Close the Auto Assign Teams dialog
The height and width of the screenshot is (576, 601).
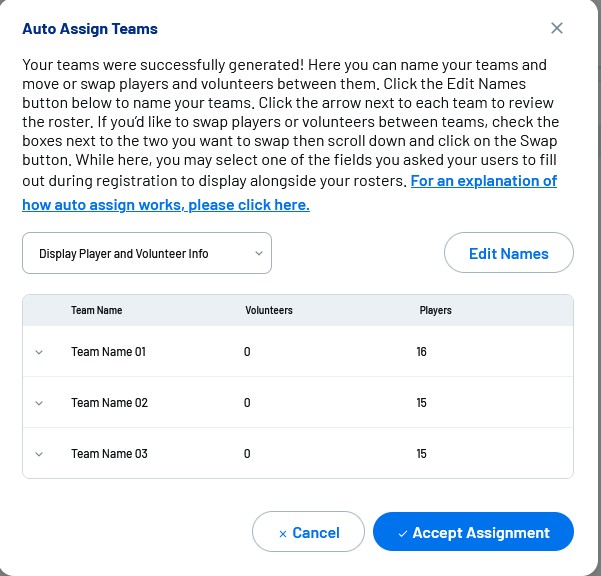pos(557,28)
